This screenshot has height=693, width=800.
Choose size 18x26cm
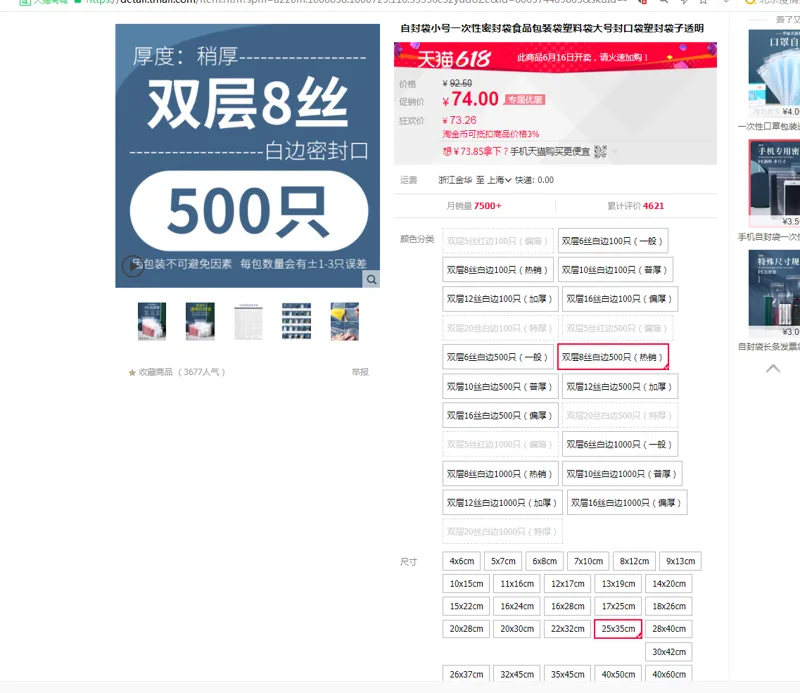(x=669, y=606)
